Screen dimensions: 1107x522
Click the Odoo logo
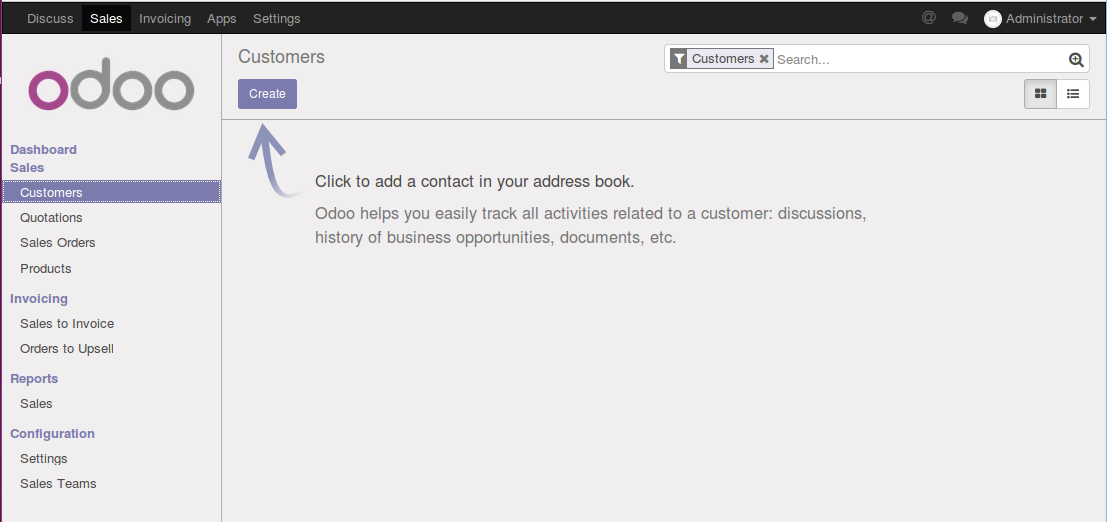[x=111, y=84]
